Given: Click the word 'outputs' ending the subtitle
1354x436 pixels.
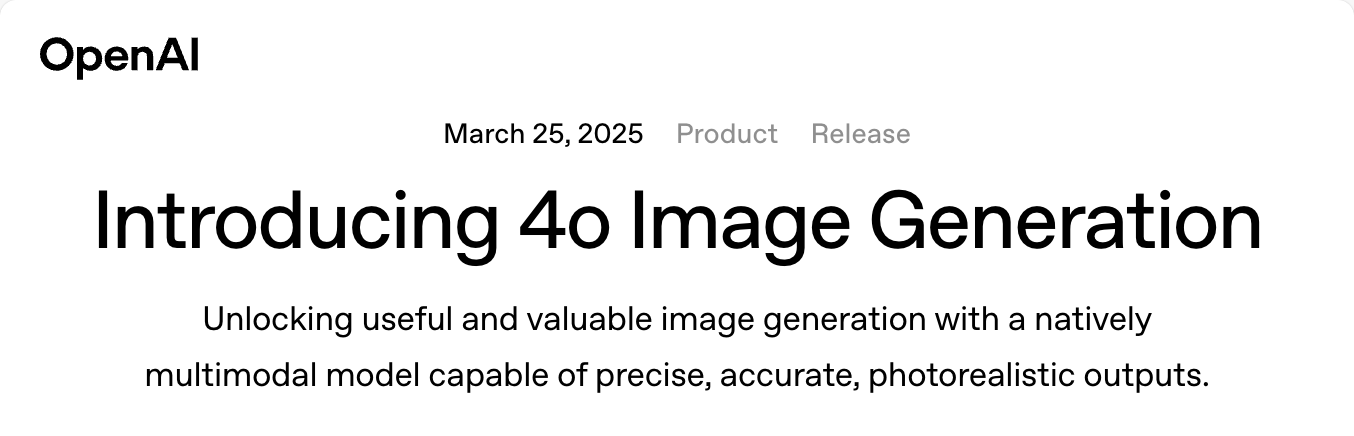Looking at the screenshot, I should pyautogui.click(x=1142, y=378).
